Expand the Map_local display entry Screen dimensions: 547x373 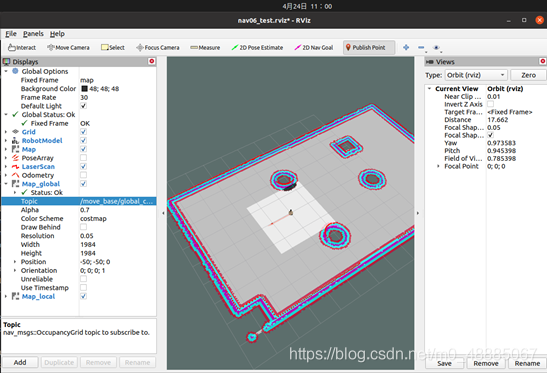coord(6,296)
